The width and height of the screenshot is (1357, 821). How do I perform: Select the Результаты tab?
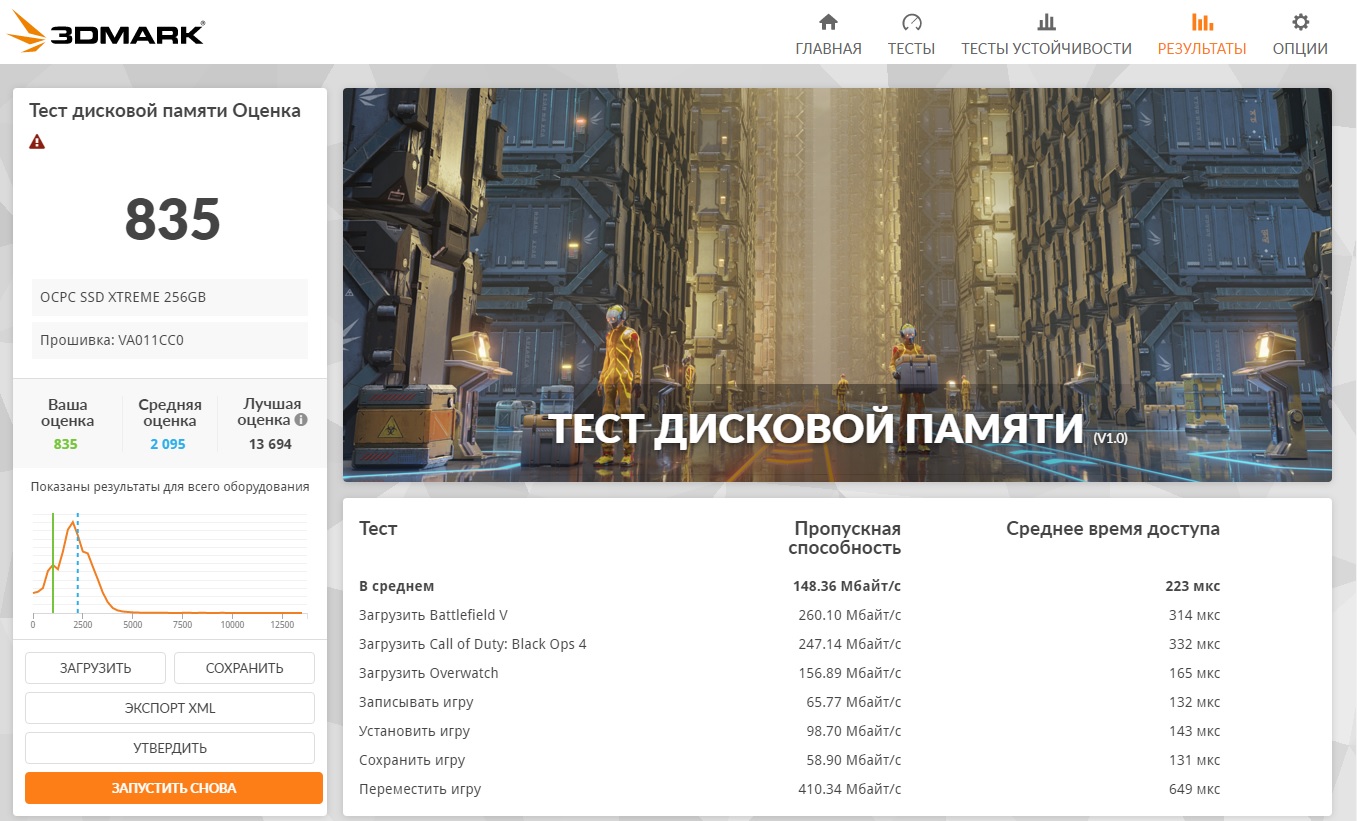tap(1202, 48)
